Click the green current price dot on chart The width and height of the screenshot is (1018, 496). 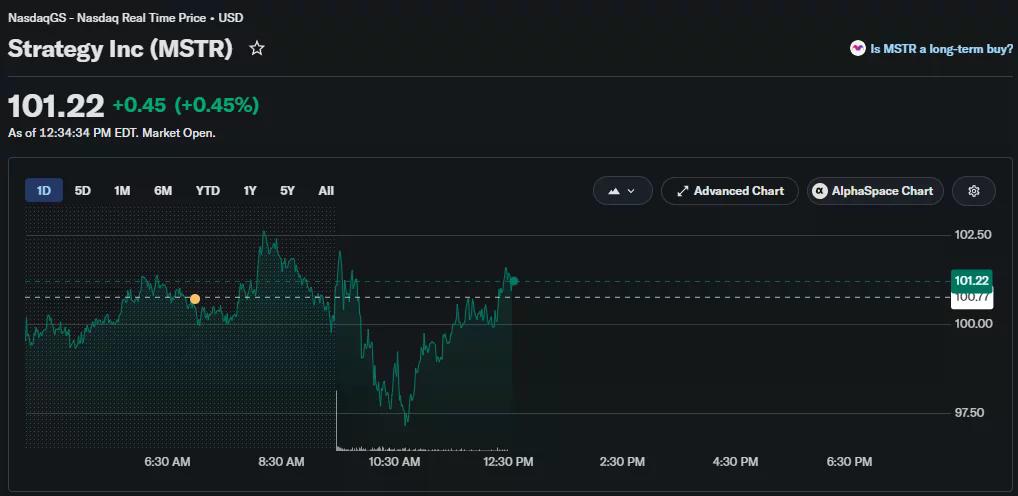click(x=514, y=281)
